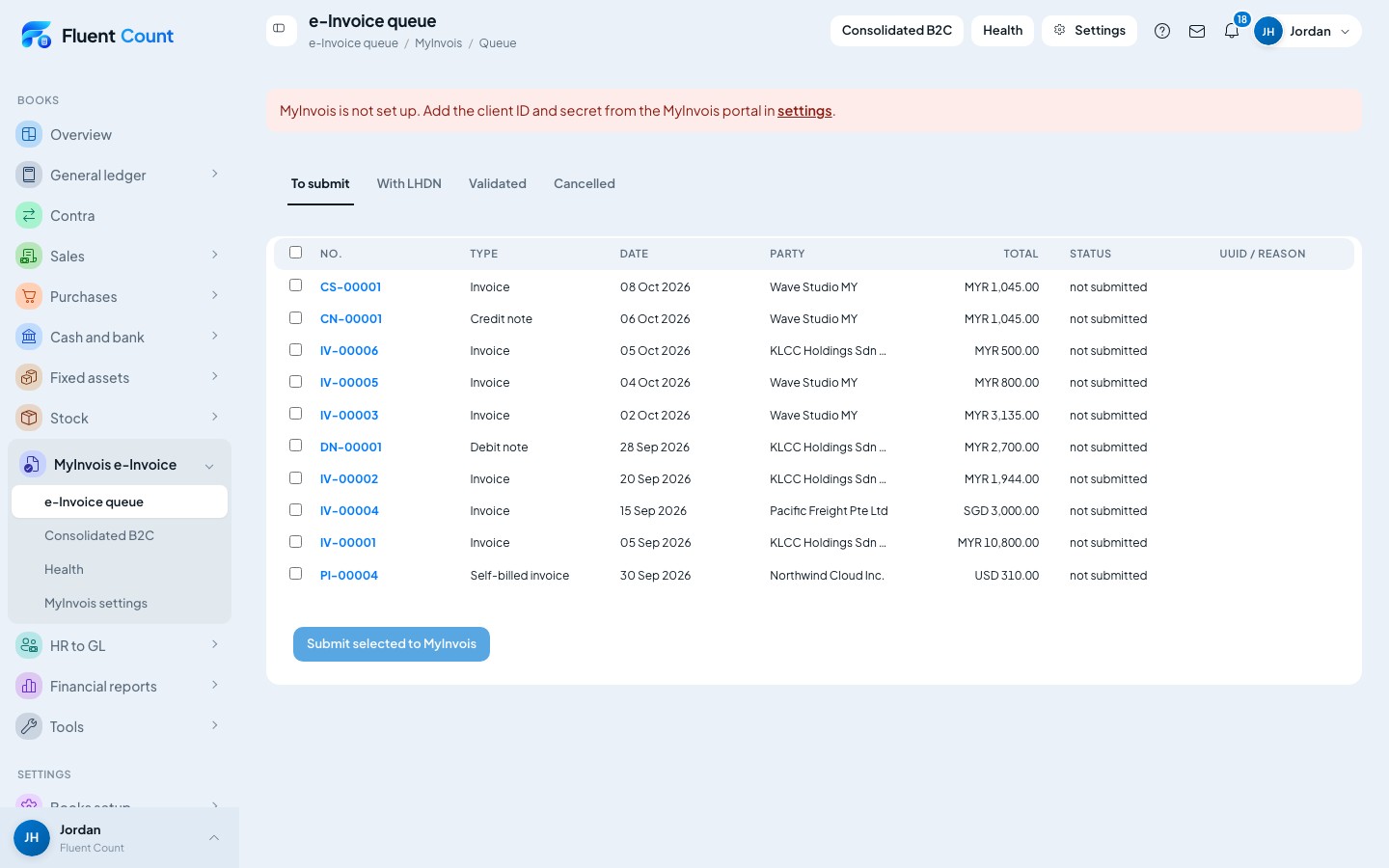This screenshot has height=868, width=1389.
Task: Click the Contra arrows icon
Action: [x=29, y=215]
